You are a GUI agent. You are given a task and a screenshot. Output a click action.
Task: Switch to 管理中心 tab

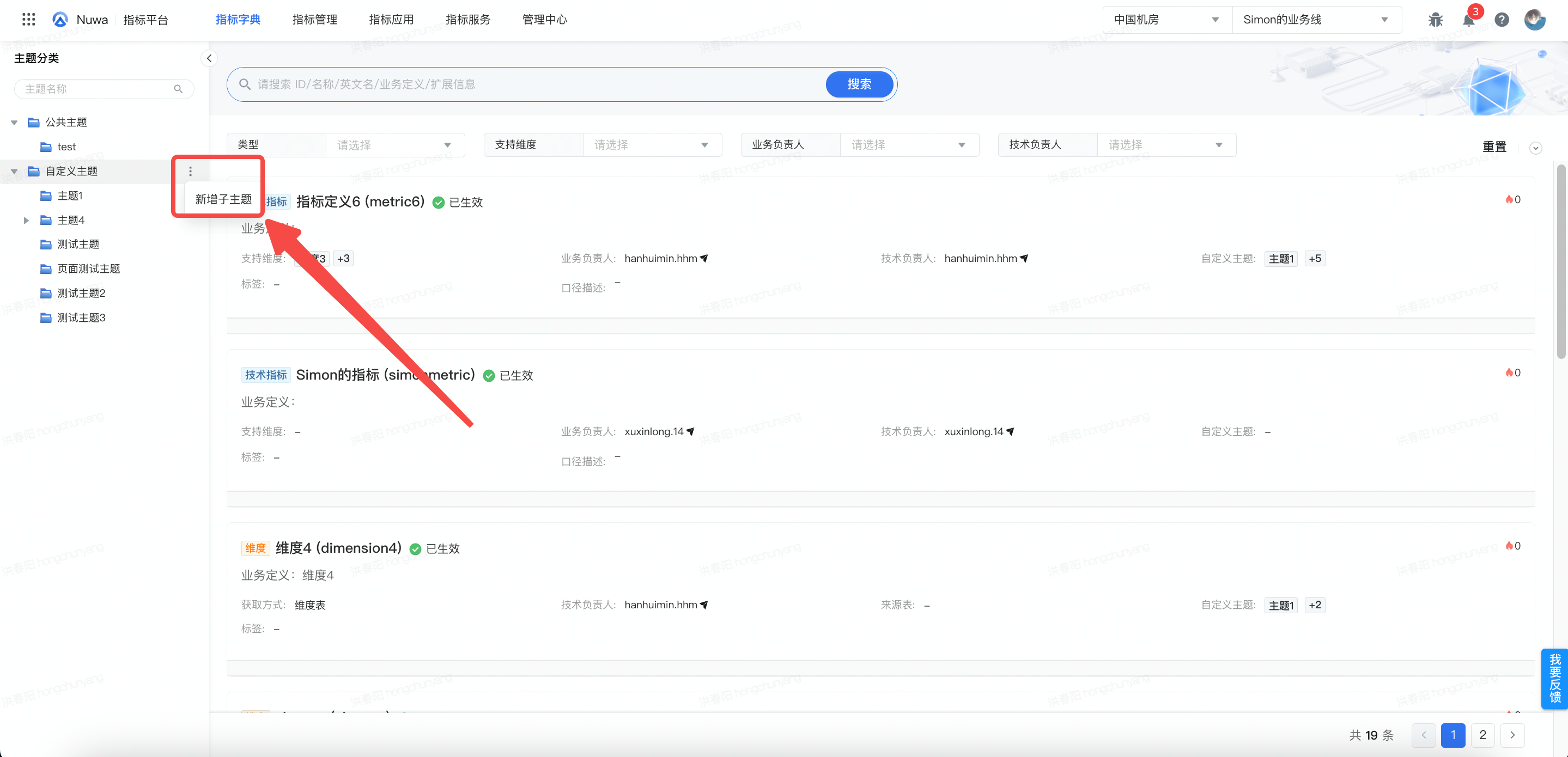(545, 20)
